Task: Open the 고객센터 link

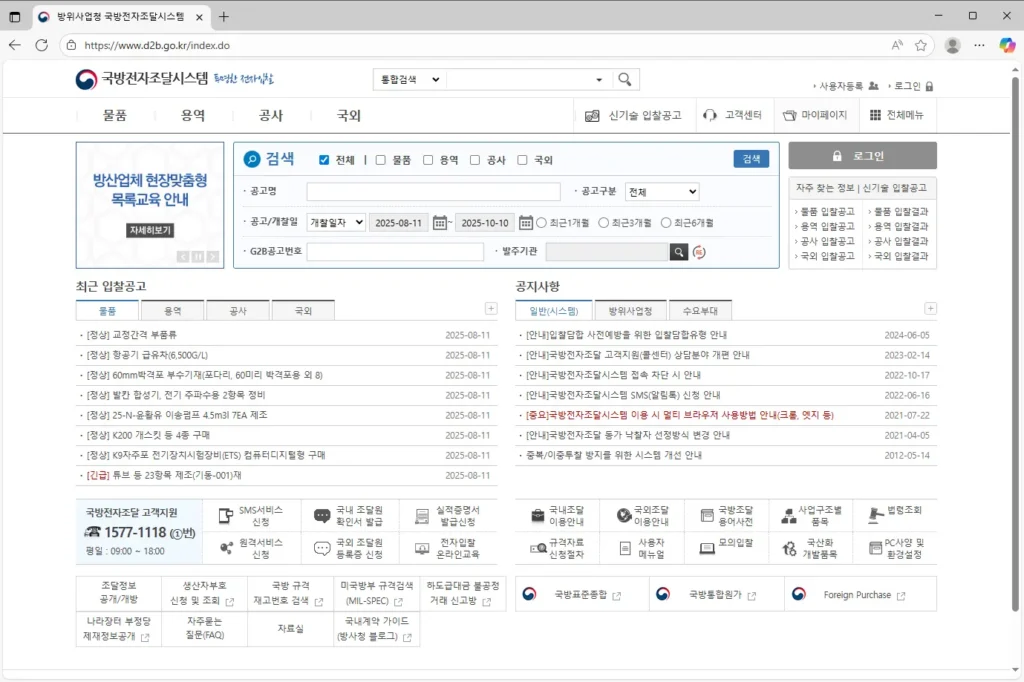Action: 733,115
